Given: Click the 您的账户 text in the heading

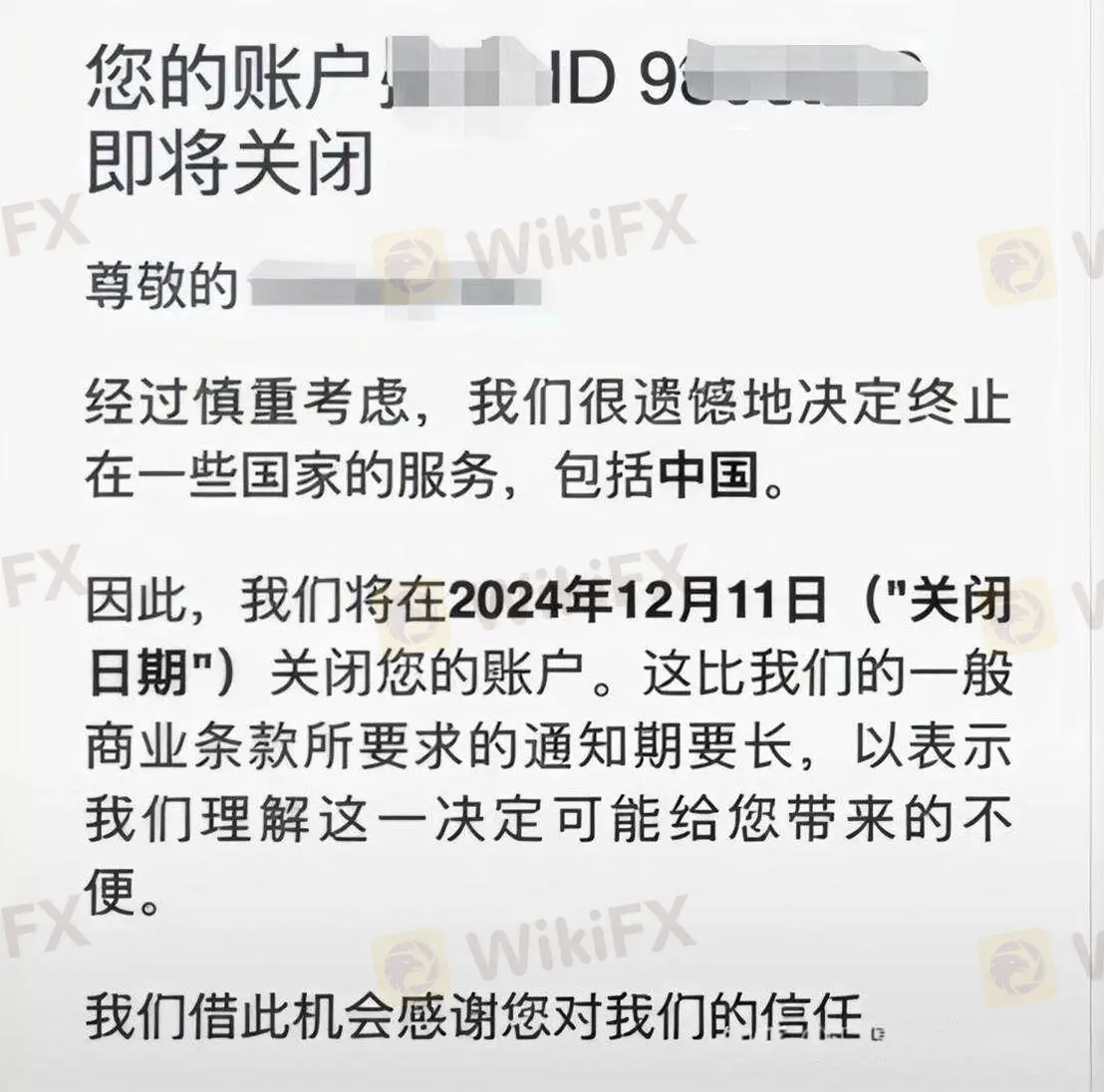Looking at the screenshot, I should click(227, 76).
